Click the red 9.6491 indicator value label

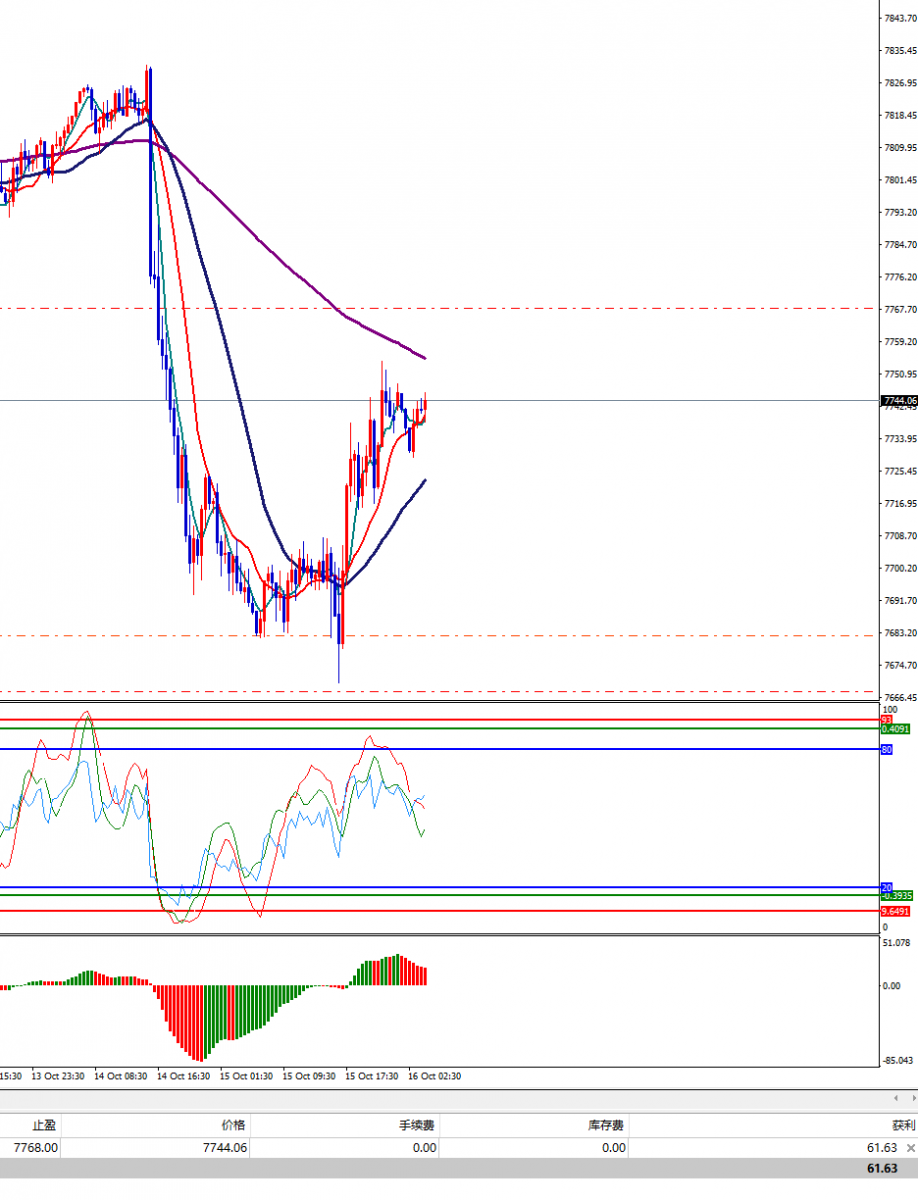(x=896, y=912)
